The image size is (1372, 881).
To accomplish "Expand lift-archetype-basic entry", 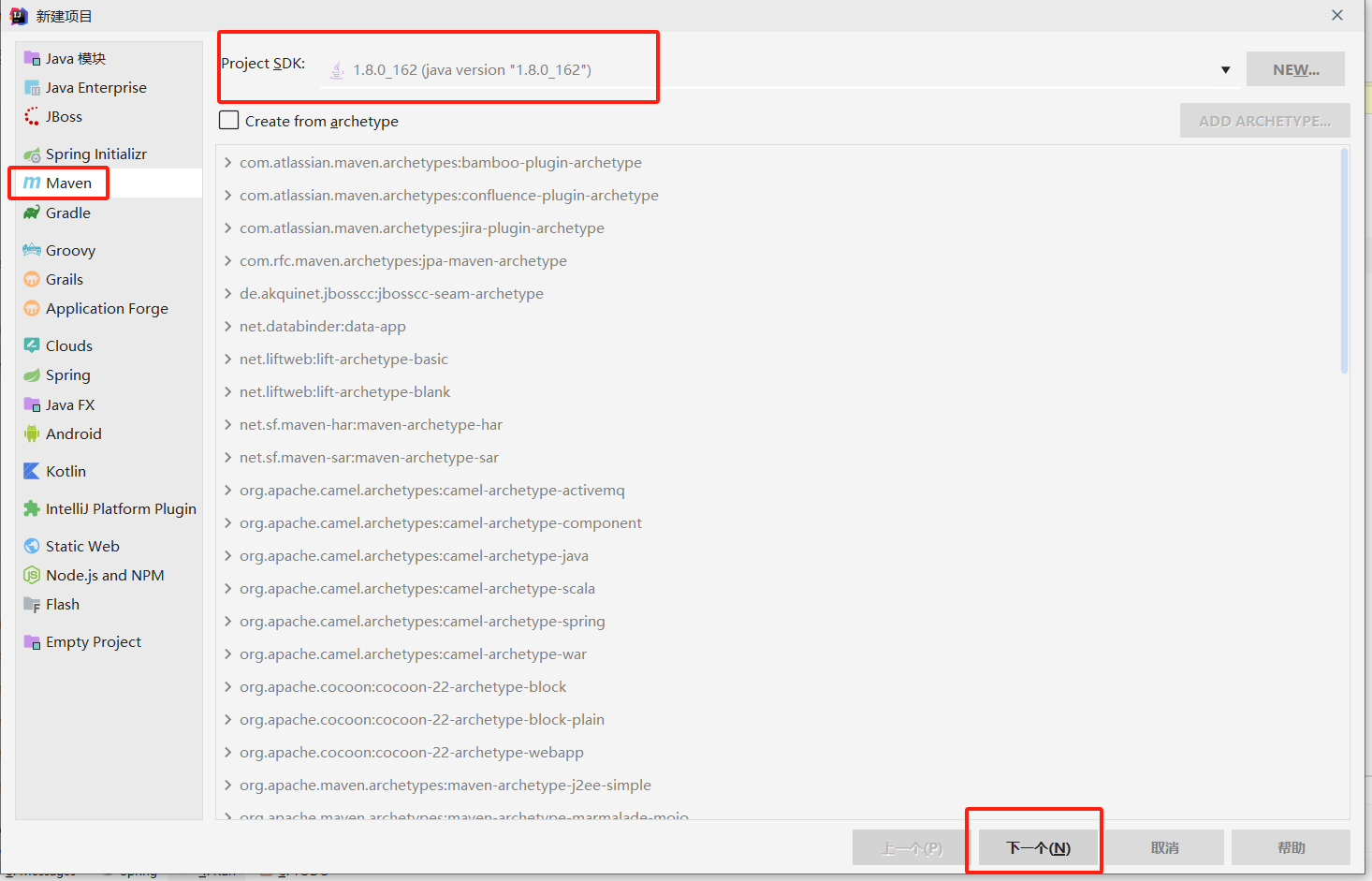I will coord(227,360).
